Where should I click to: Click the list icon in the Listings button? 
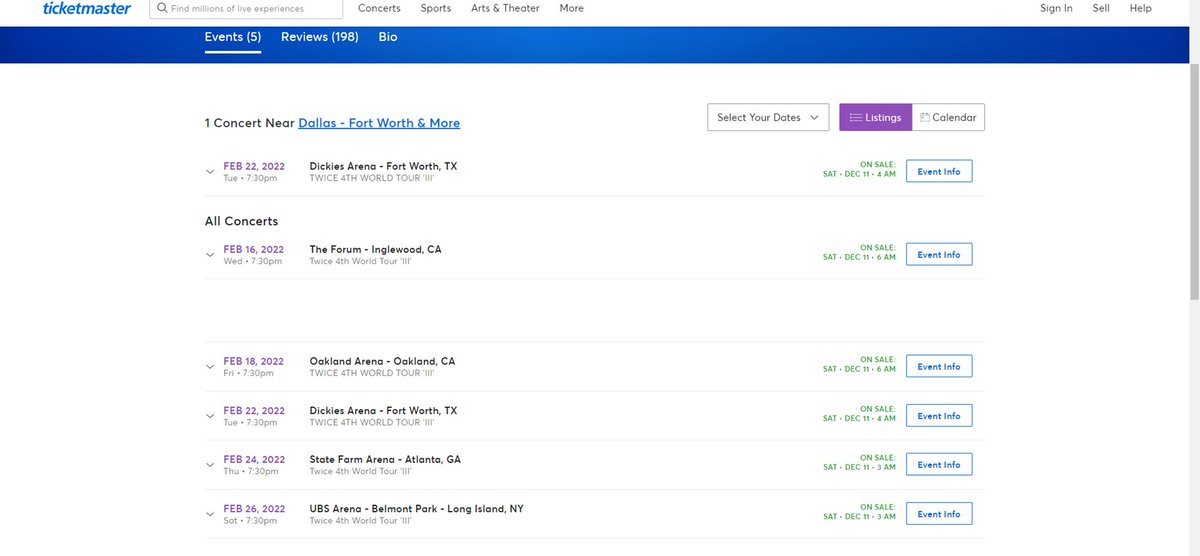[x=855, y=117]
